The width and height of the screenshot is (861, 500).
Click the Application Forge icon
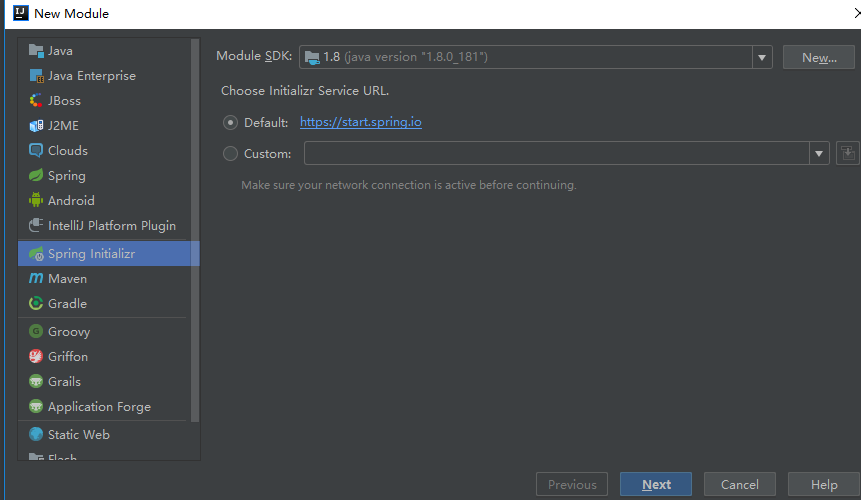click(x=36, y=407)
